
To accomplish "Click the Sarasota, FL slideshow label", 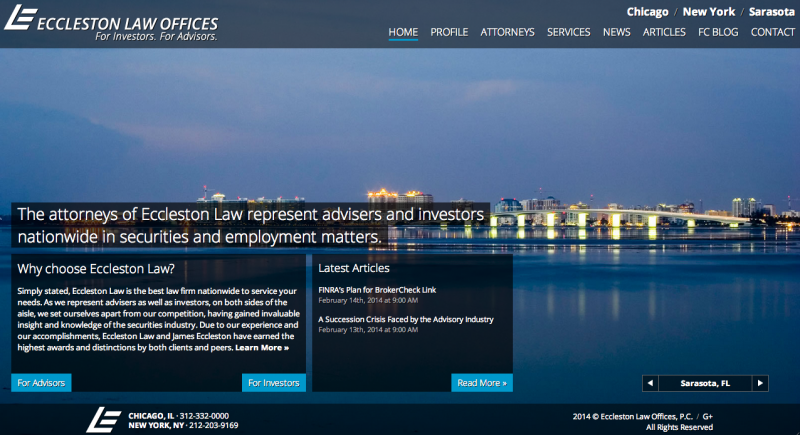I will [705, 383].
